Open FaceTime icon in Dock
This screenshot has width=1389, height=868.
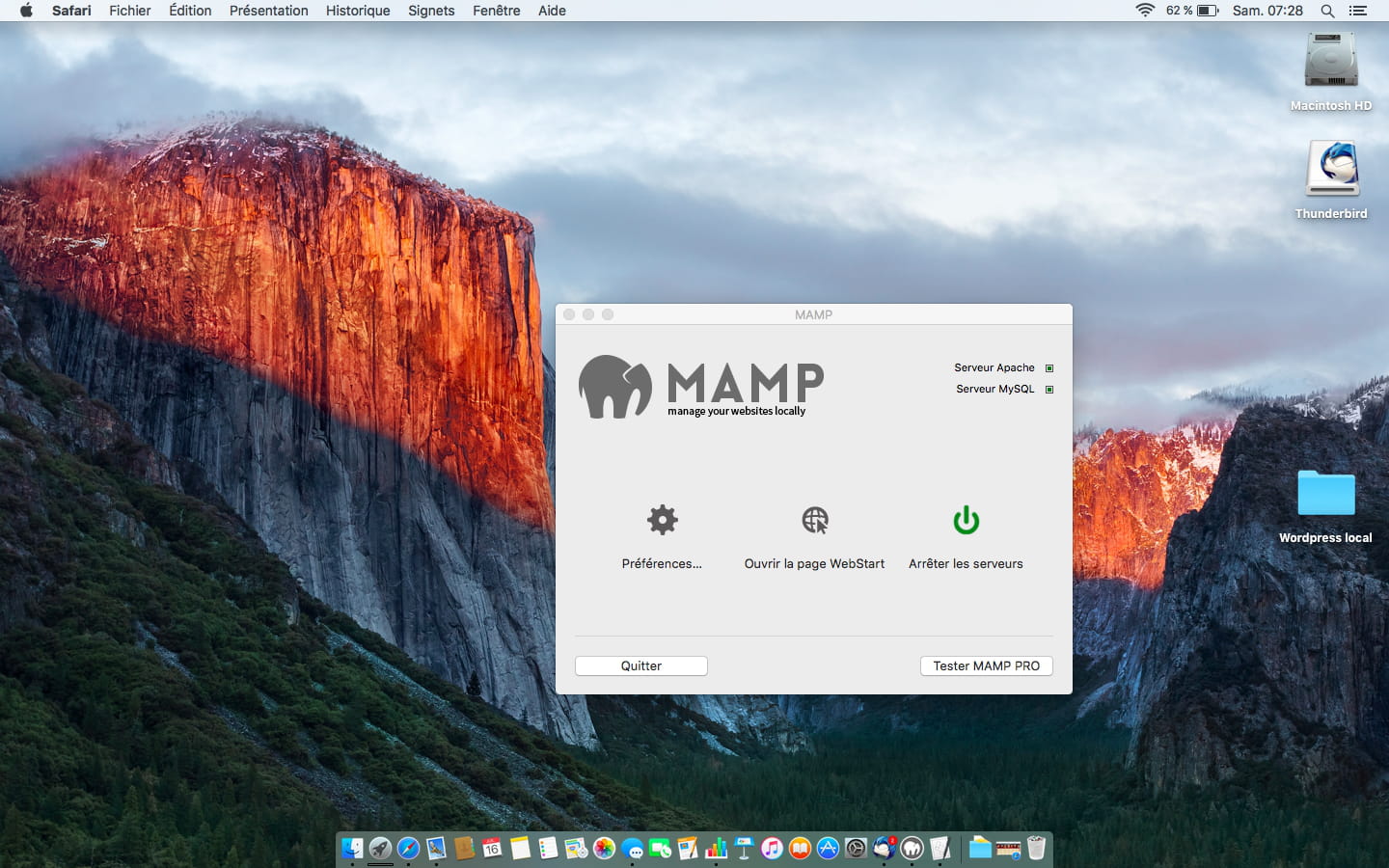tap(661, 849)
